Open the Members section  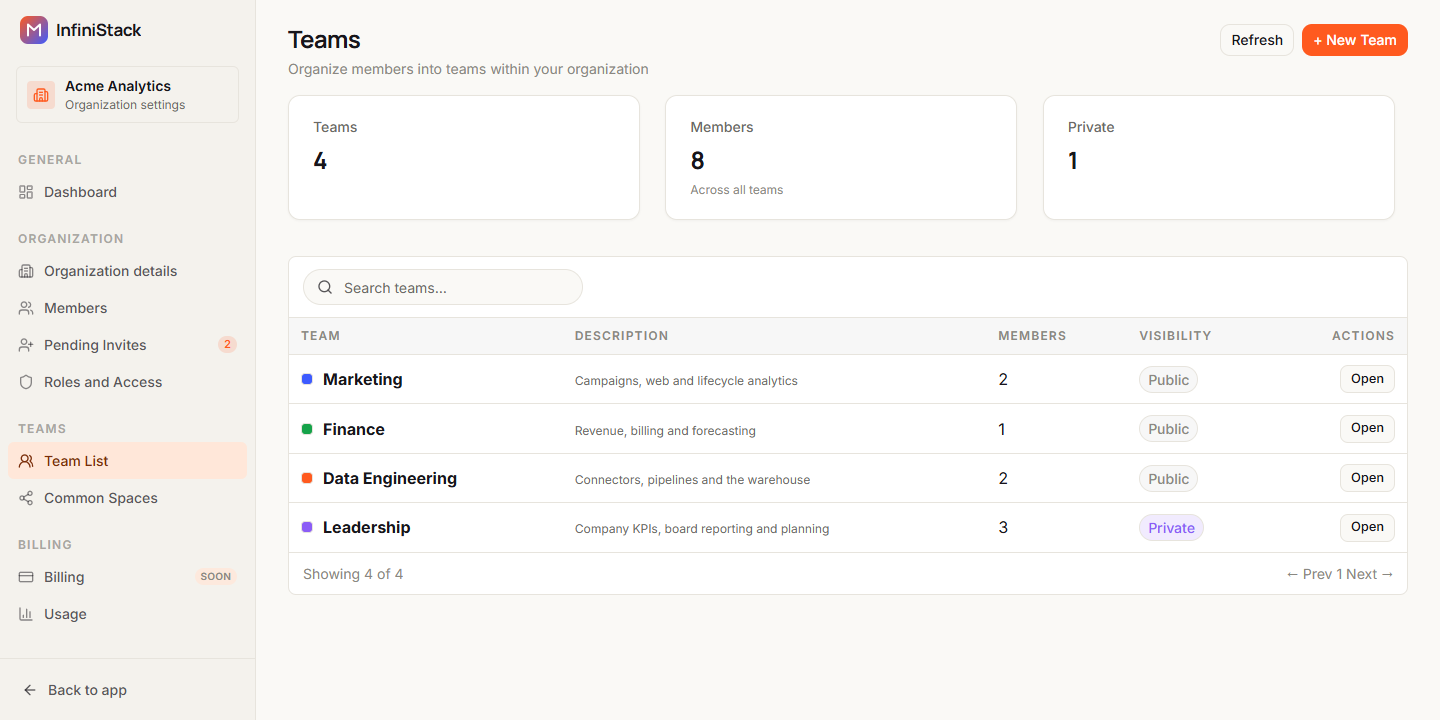[x=127, y=308]
